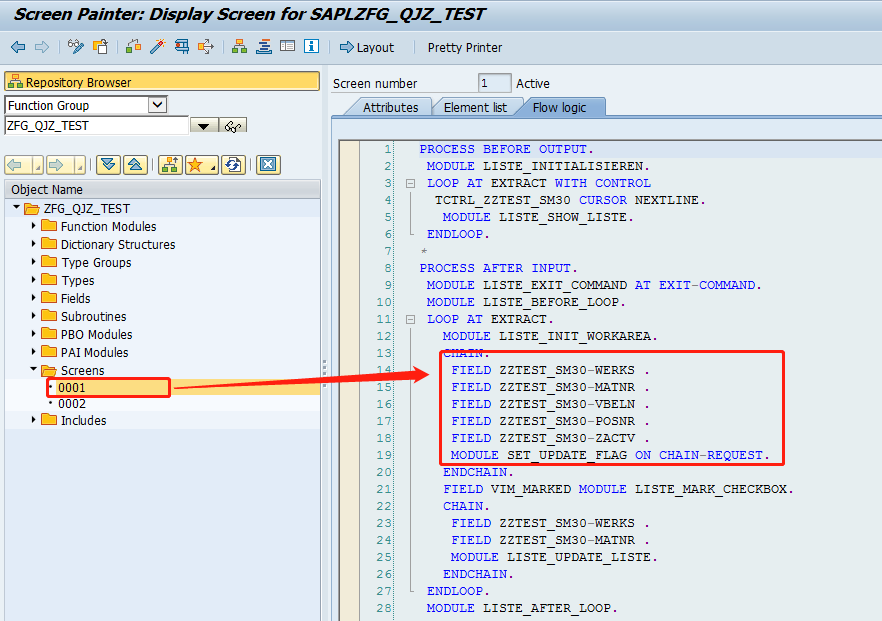This screenshot has width=882, height=621.
Task: Click the Fullscreen on/off panel icon
Action: [x=287, y=47]
